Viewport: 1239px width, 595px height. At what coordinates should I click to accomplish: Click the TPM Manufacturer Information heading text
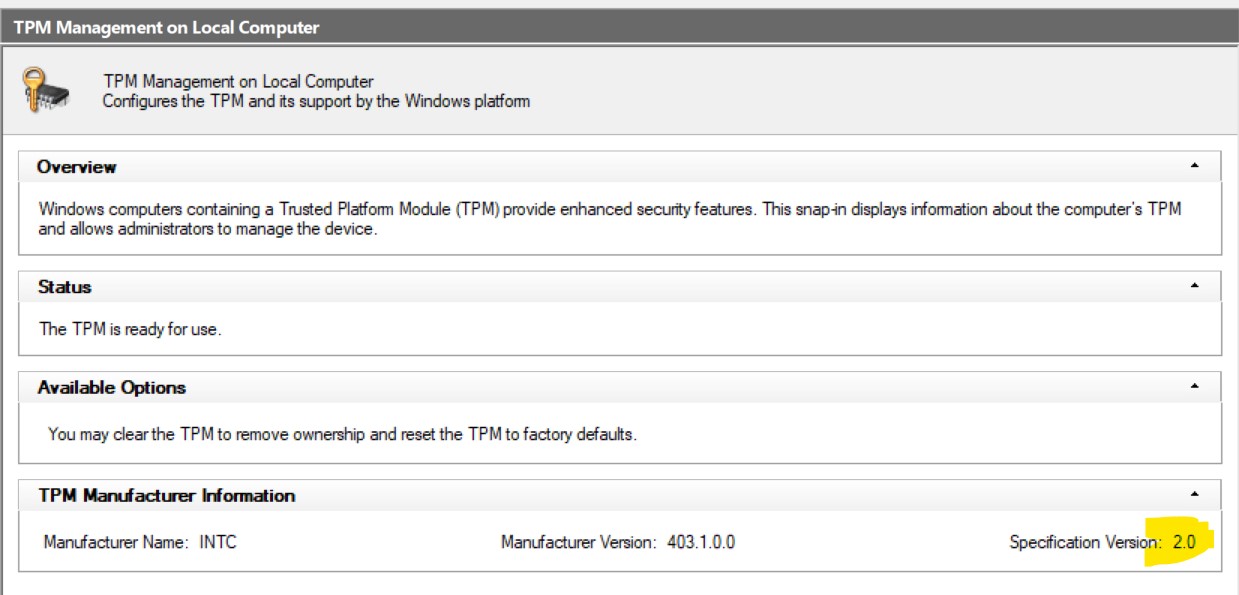click(x=166, y=495)
